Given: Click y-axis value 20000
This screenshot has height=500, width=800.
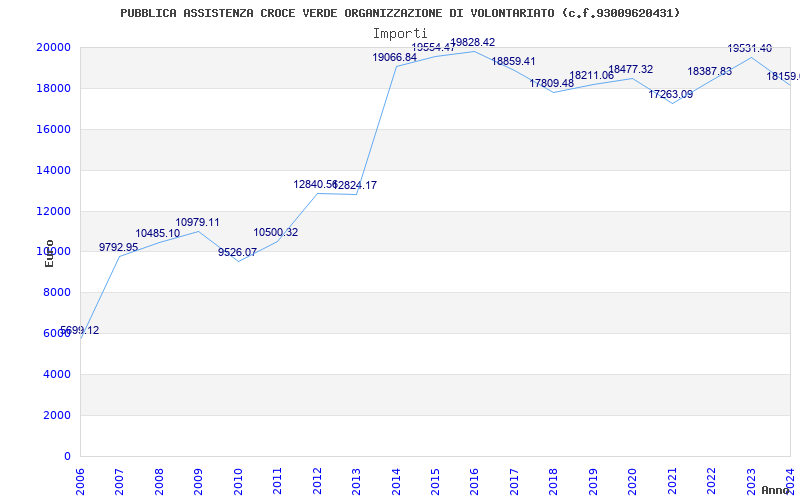Looking at the screenshot, I should coord(53,47).
